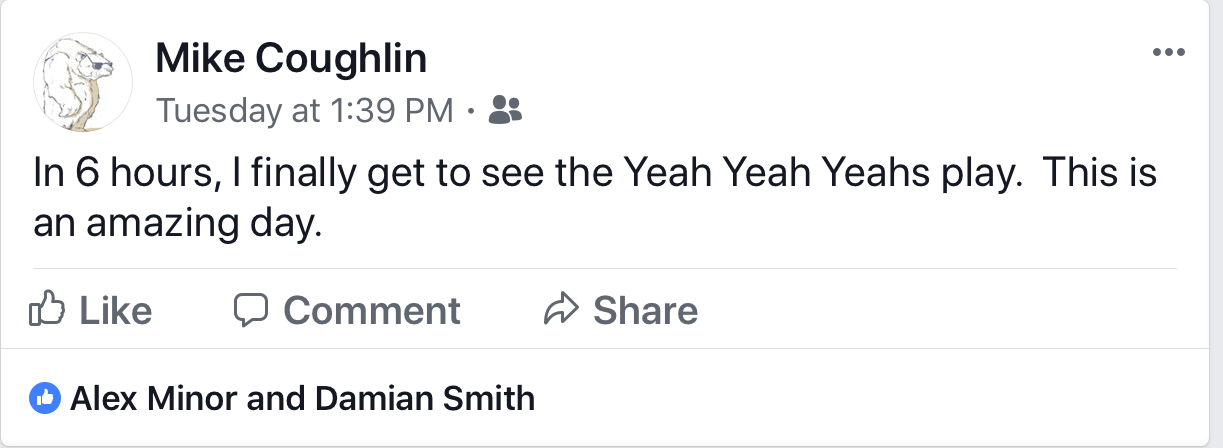1223x448 pixels.
Task: Open Mike Coughlin's profile name link
Action: (291, 60)
